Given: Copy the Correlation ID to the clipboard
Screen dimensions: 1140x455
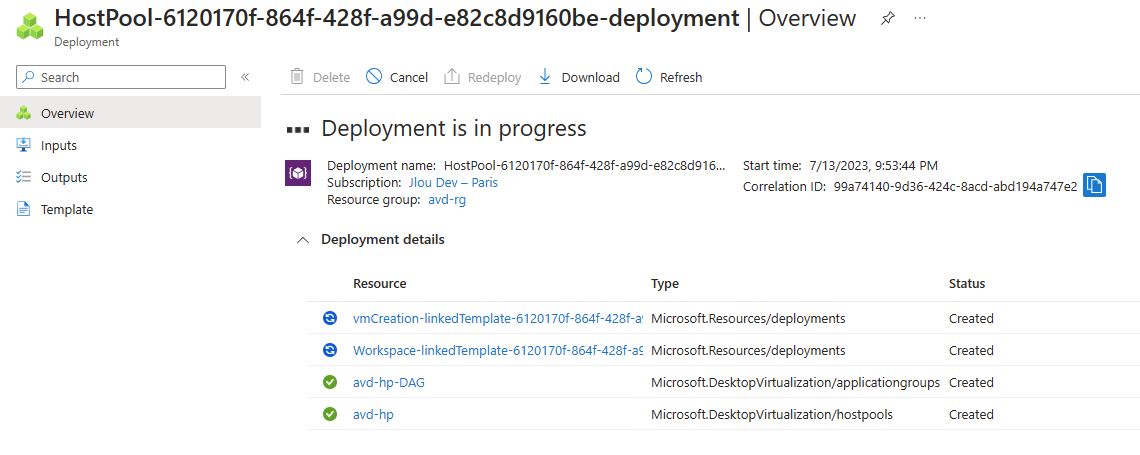Looking at the screenshot, I should [1094, 185].
